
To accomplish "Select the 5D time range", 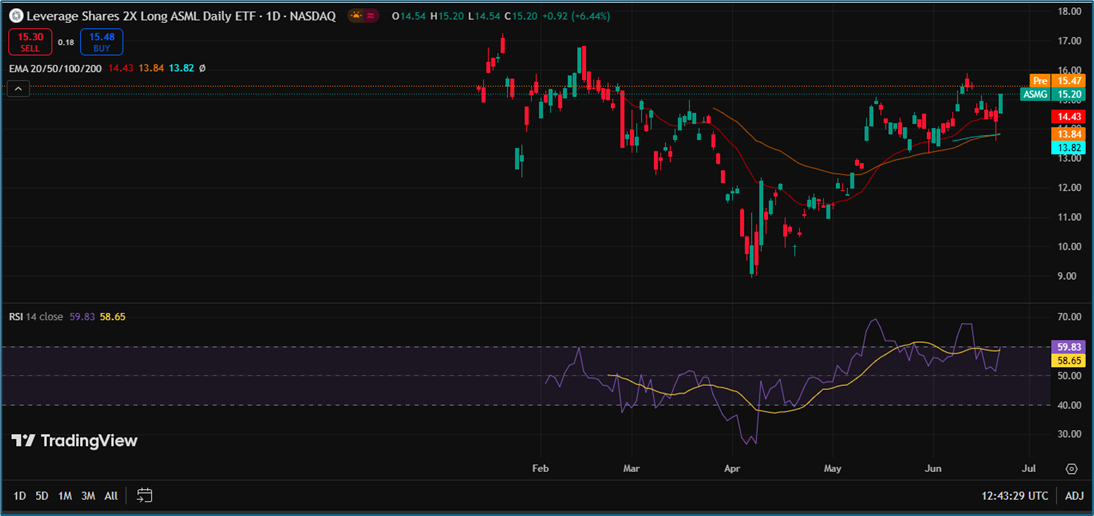I will 42,496.
